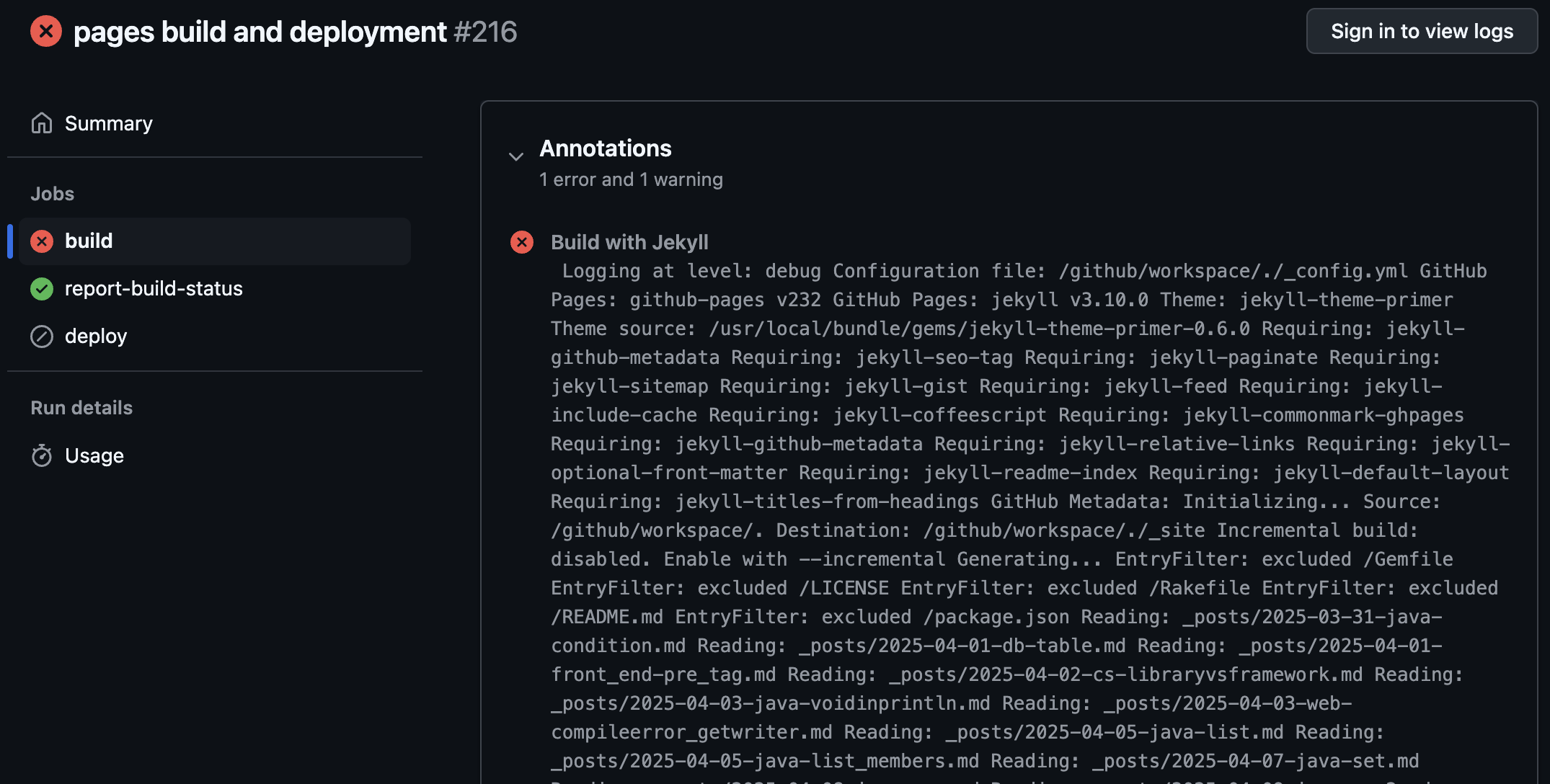The height and width of the screenshot is (784, 1550).
Task: Click the stopwatch icon beside Usage
Action: (x=42, y=455)
